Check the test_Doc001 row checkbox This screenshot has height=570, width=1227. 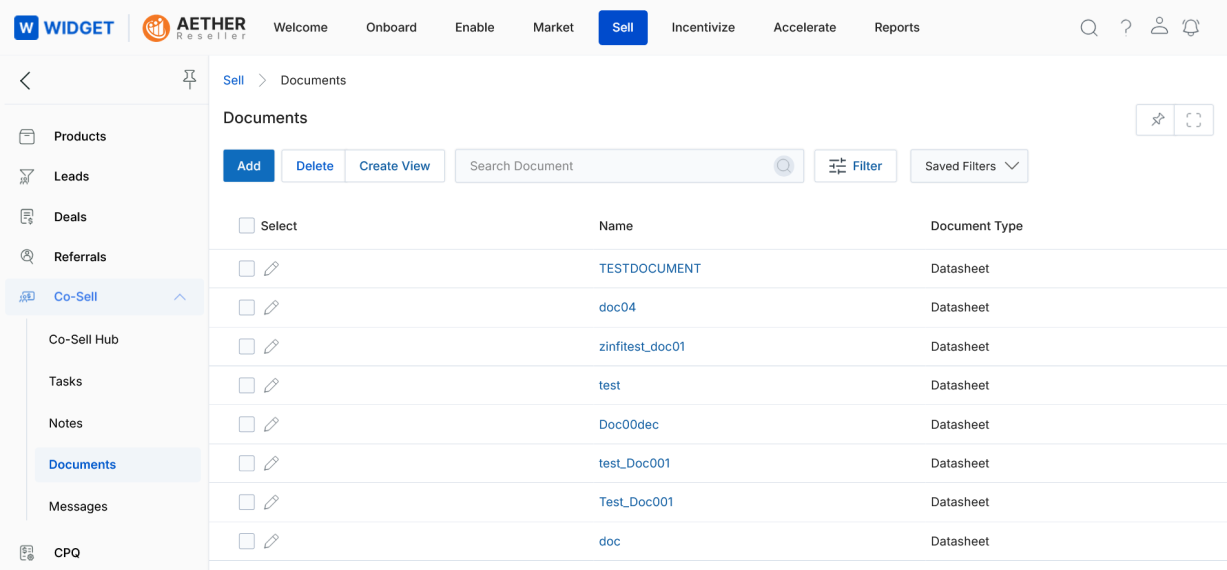coord(247,463)
